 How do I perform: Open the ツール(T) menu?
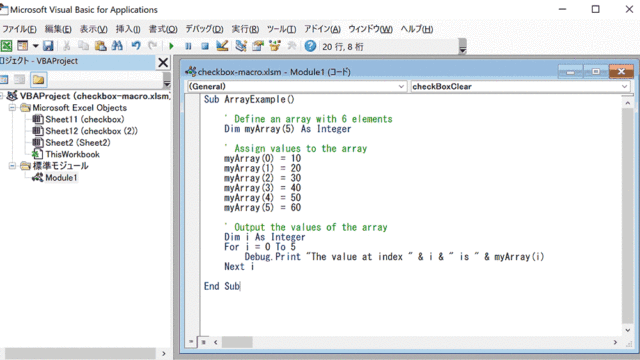pyautogui.click(x=281, y=29)
